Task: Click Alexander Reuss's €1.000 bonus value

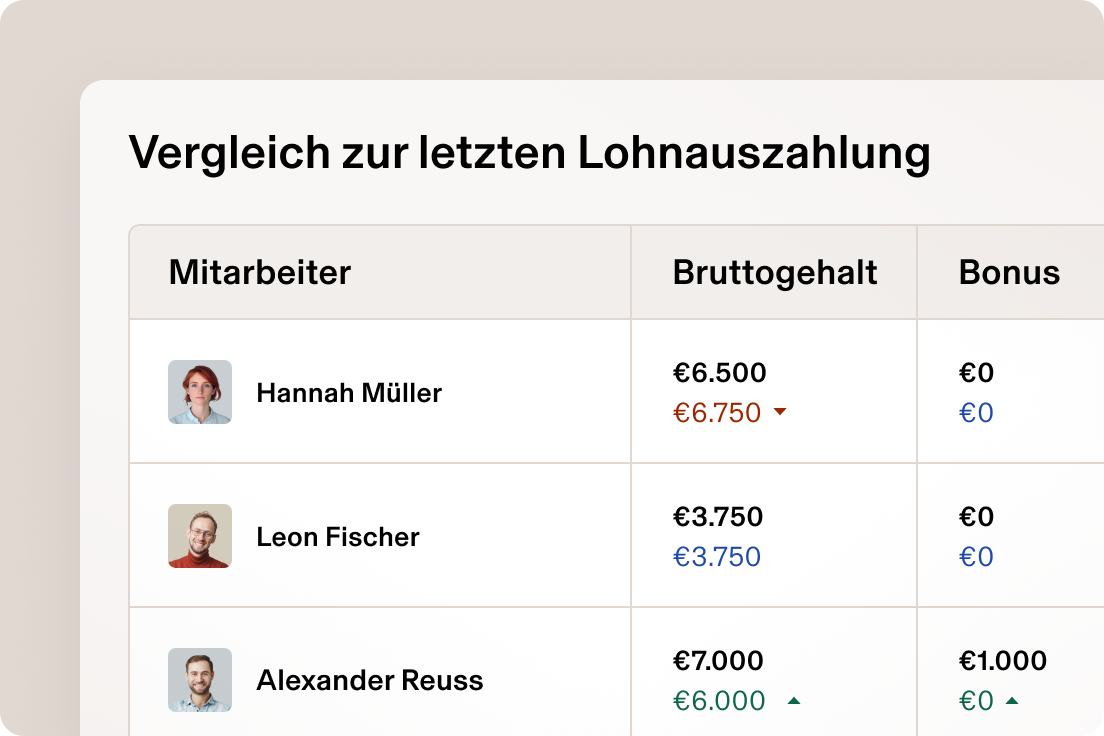Action: tap(1003, 660)
